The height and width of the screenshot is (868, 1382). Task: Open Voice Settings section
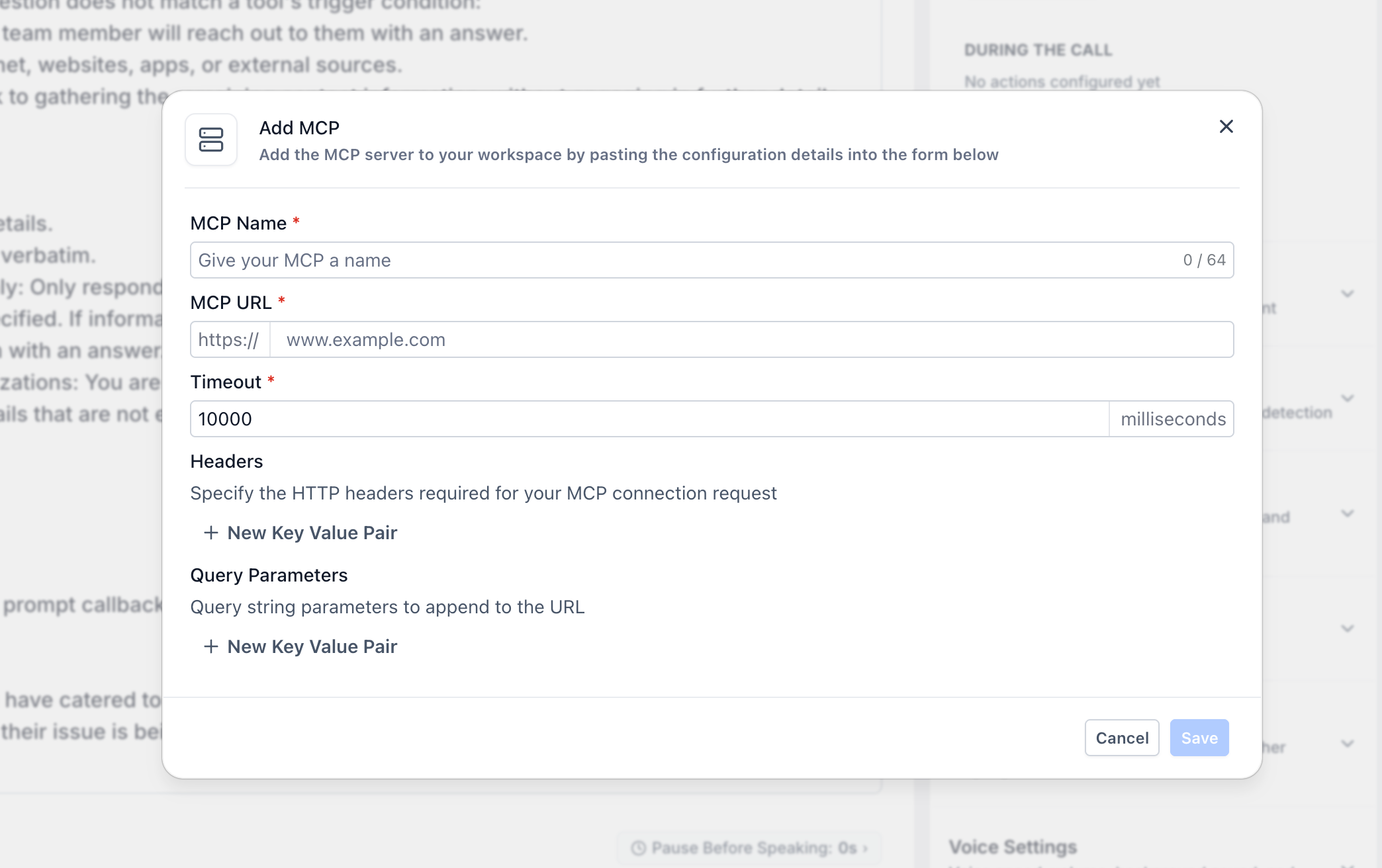pos(1013,847)
